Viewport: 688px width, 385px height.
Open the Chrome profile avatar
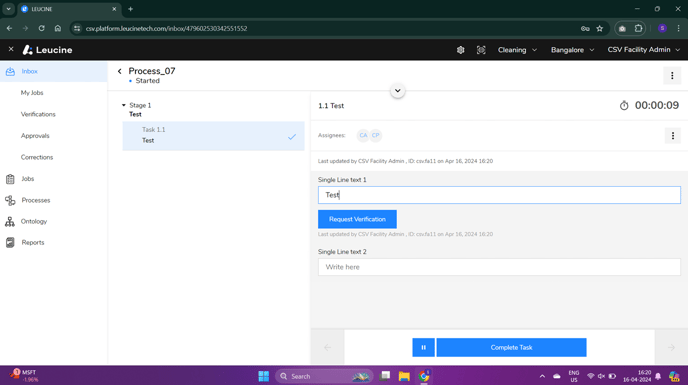coord(663,29)
